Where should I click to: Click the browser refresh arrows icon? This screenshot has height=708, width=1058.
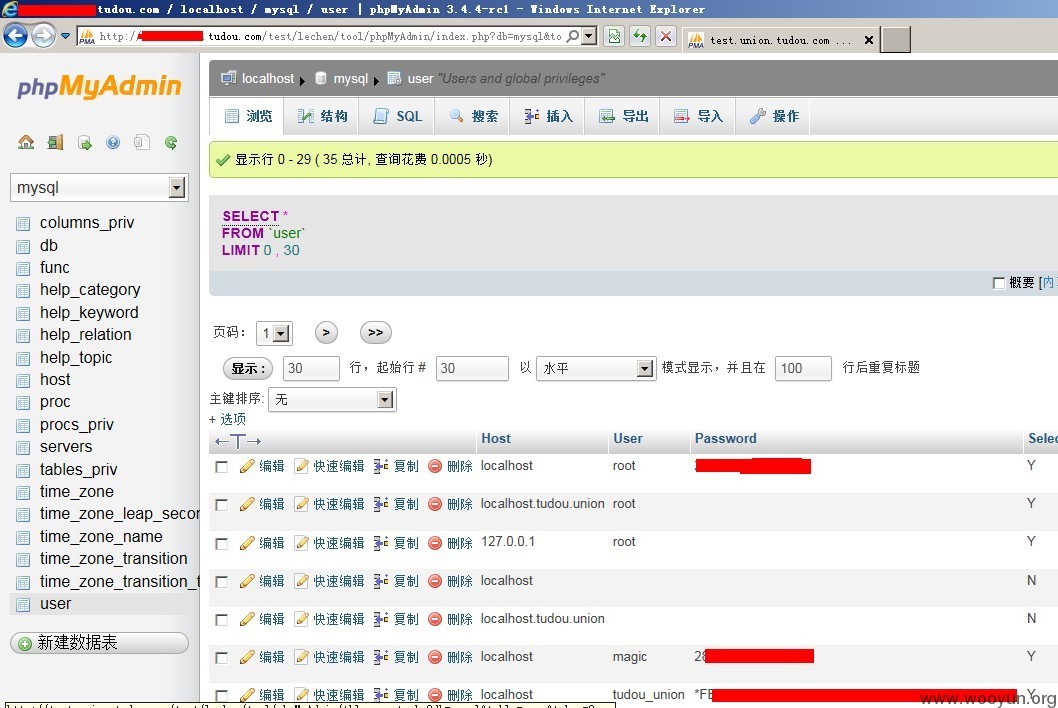click(x=640, y=36)
